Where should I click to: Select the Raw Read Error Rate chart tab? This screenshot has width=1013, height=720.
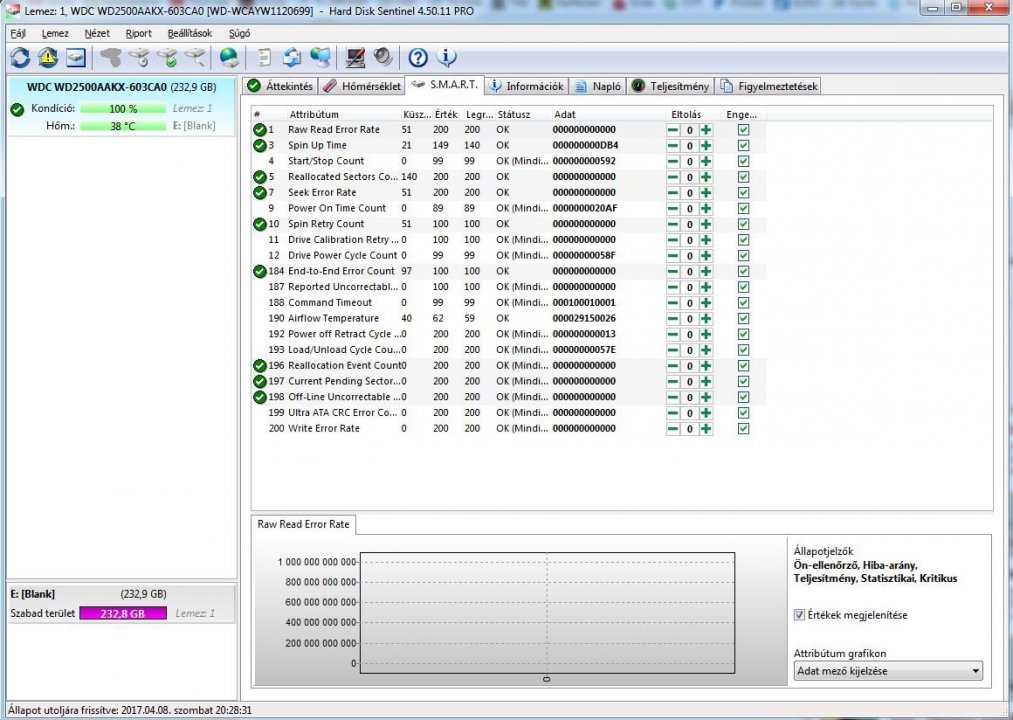[303, 524]
